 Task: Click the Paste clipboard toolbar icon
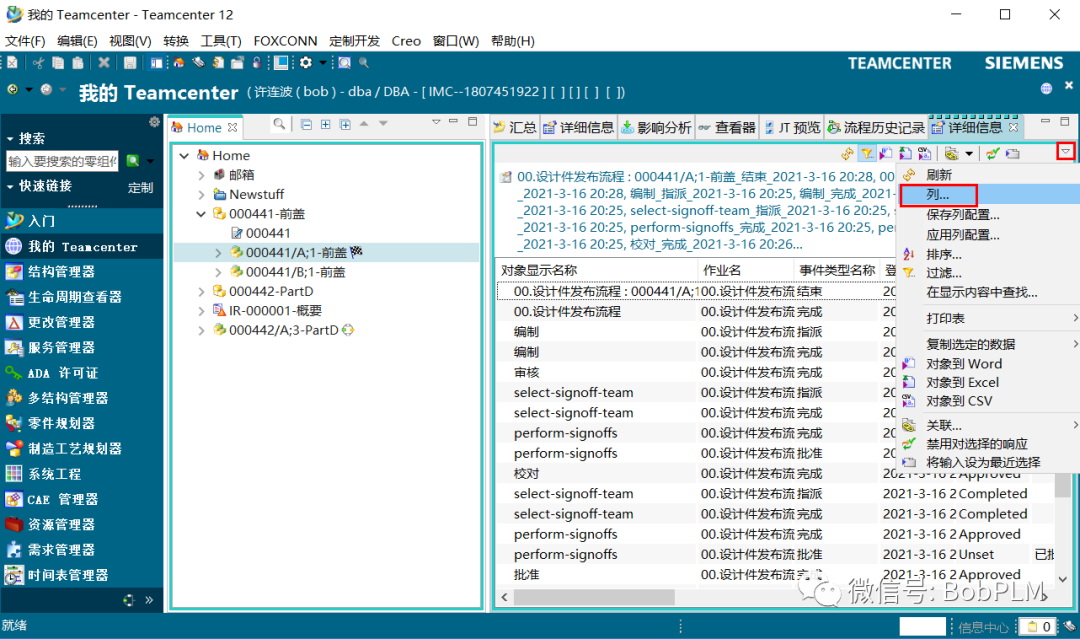click(78, 63)
